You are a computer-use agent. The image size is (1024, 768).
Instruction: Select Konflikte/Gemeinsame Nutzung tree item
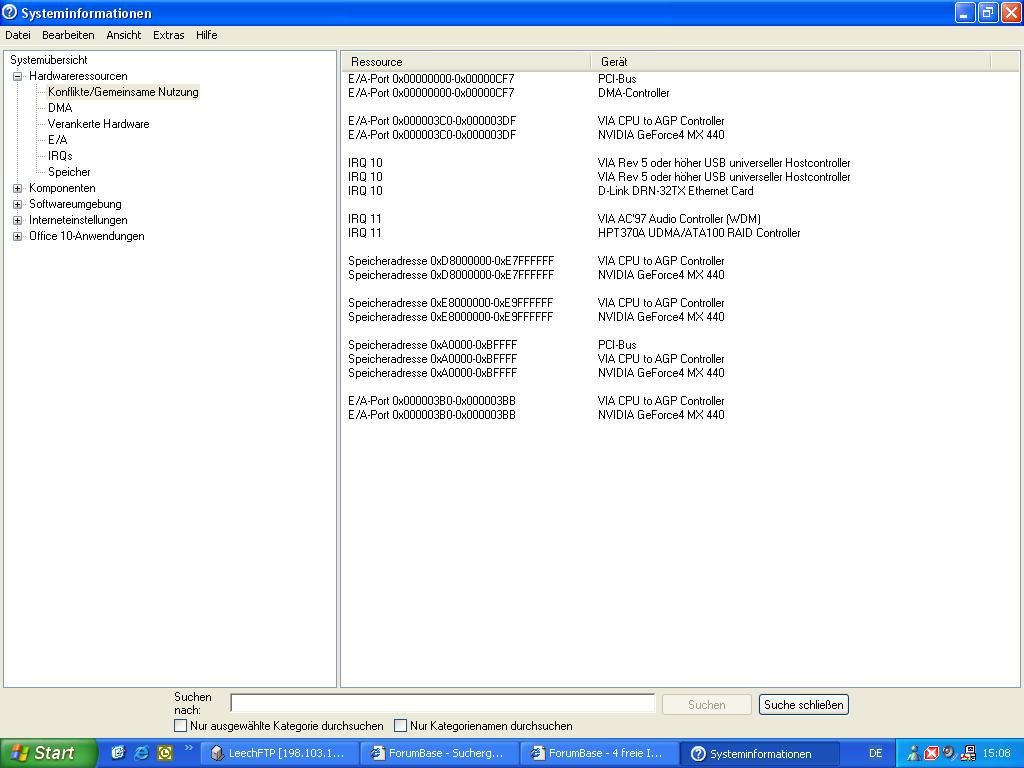point(123,92)
